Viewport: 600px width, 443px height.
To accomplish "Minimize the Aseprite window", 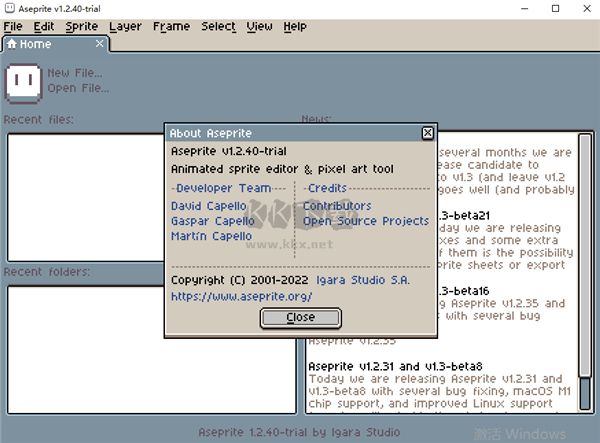I will (525, 8).
